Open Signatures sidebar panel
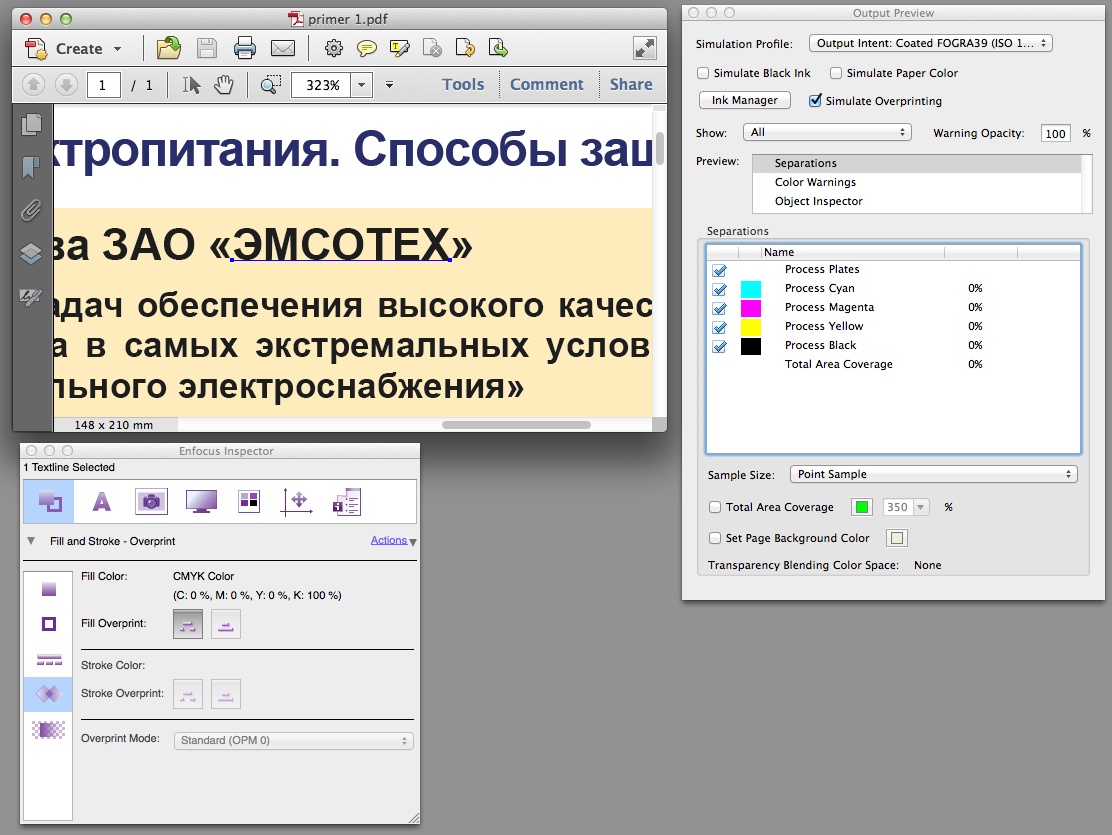The height and width of the screenshot is (835, 1112). pyautogui.click(x=31, y=297)
